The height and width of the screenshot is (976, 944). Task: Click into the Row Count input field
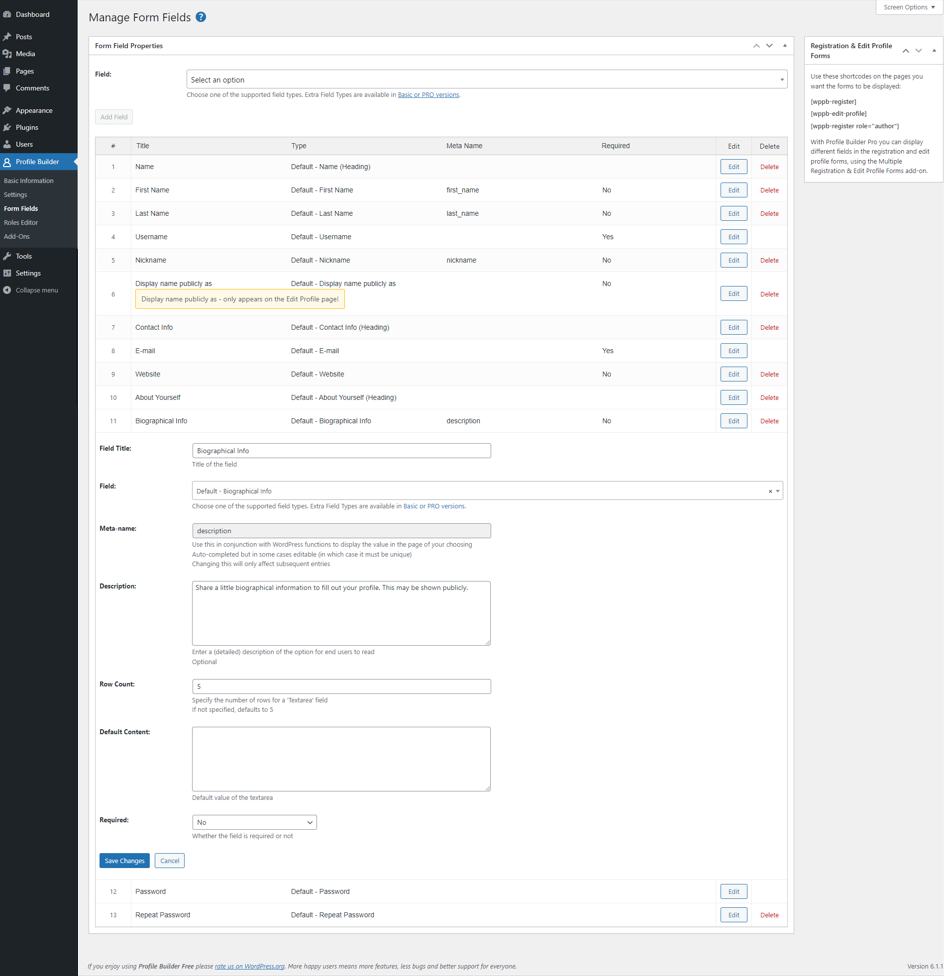(x=341, y=686)
